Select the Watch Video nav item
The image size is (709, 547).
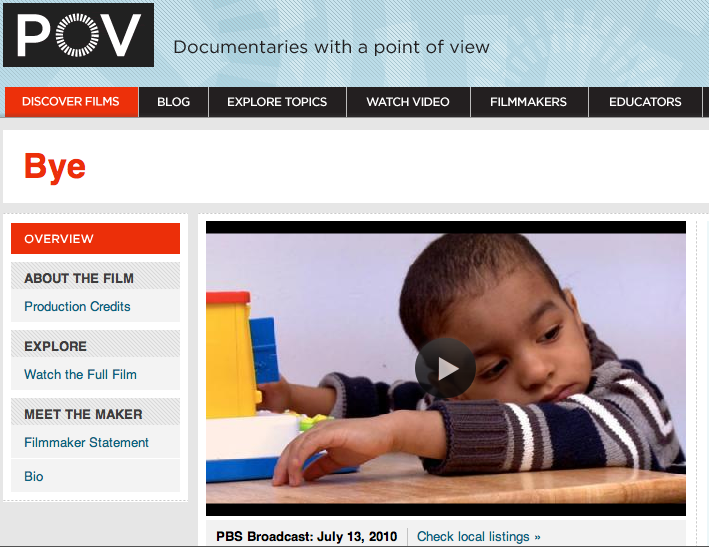408,102
